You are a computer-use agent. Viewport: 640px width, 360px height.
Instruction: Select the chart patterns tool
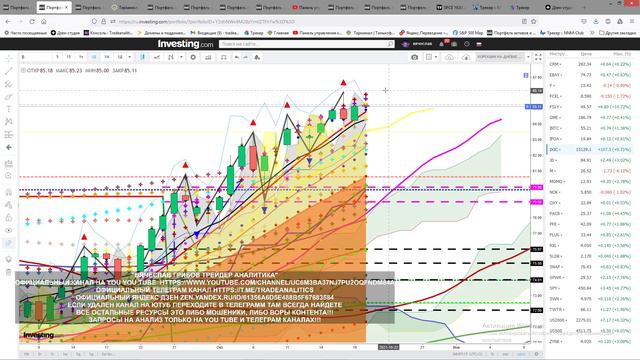pyautogui.click(x=9, y=122)
